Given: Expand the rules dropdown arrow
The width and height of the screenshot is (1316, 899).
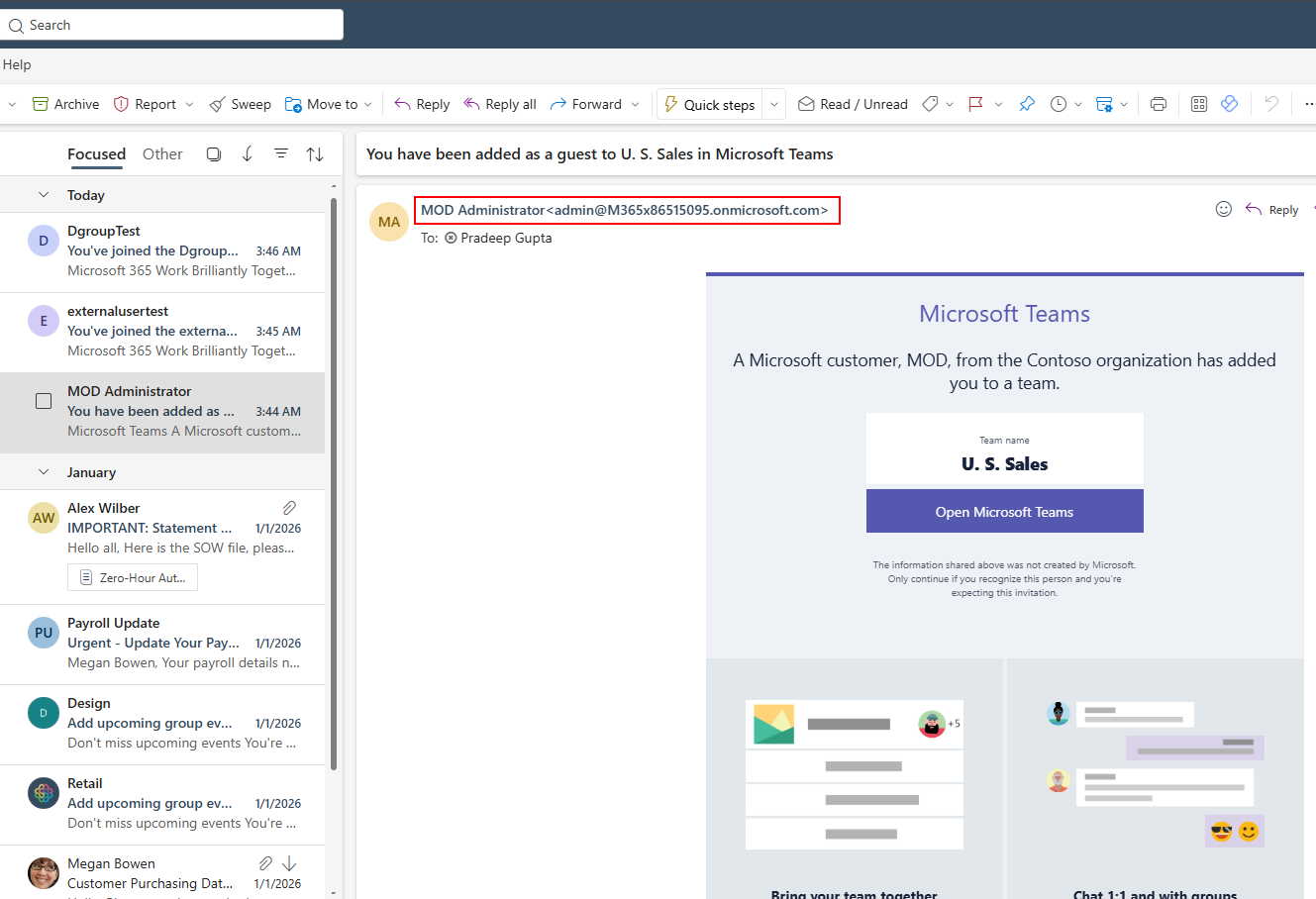Looking at the screenshot, I should click(1124, 104).
